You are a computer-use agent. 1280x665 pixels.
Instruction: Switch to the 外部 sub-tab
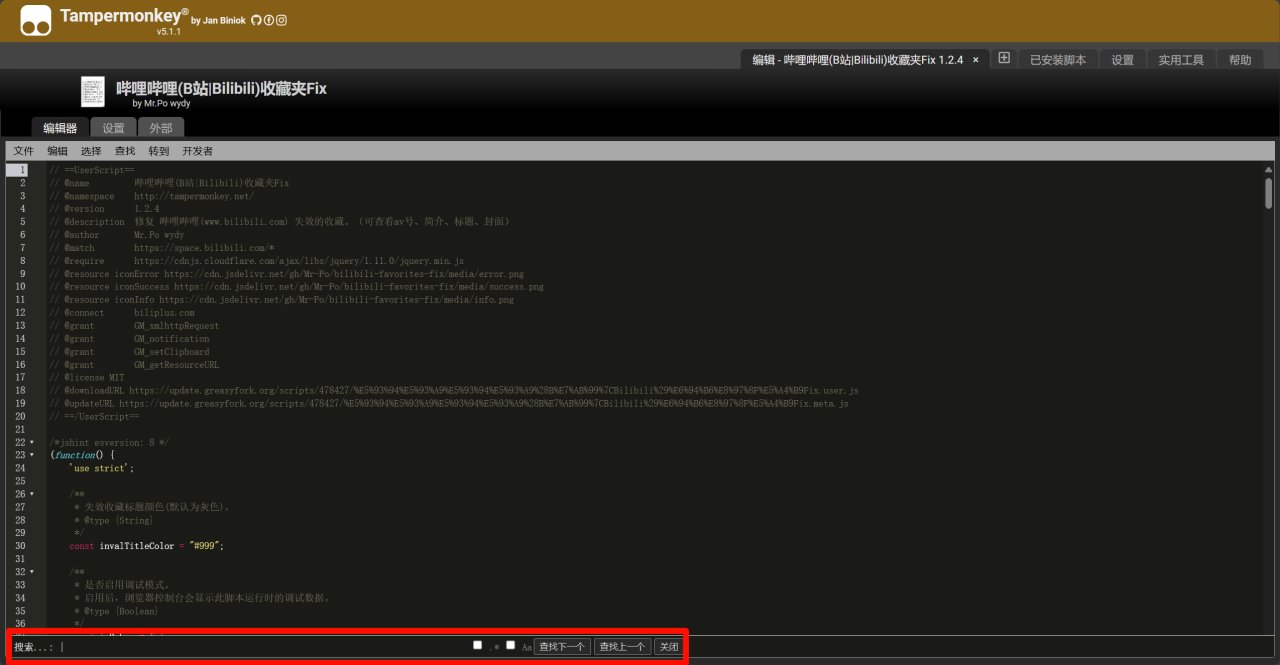click(161, 128)
